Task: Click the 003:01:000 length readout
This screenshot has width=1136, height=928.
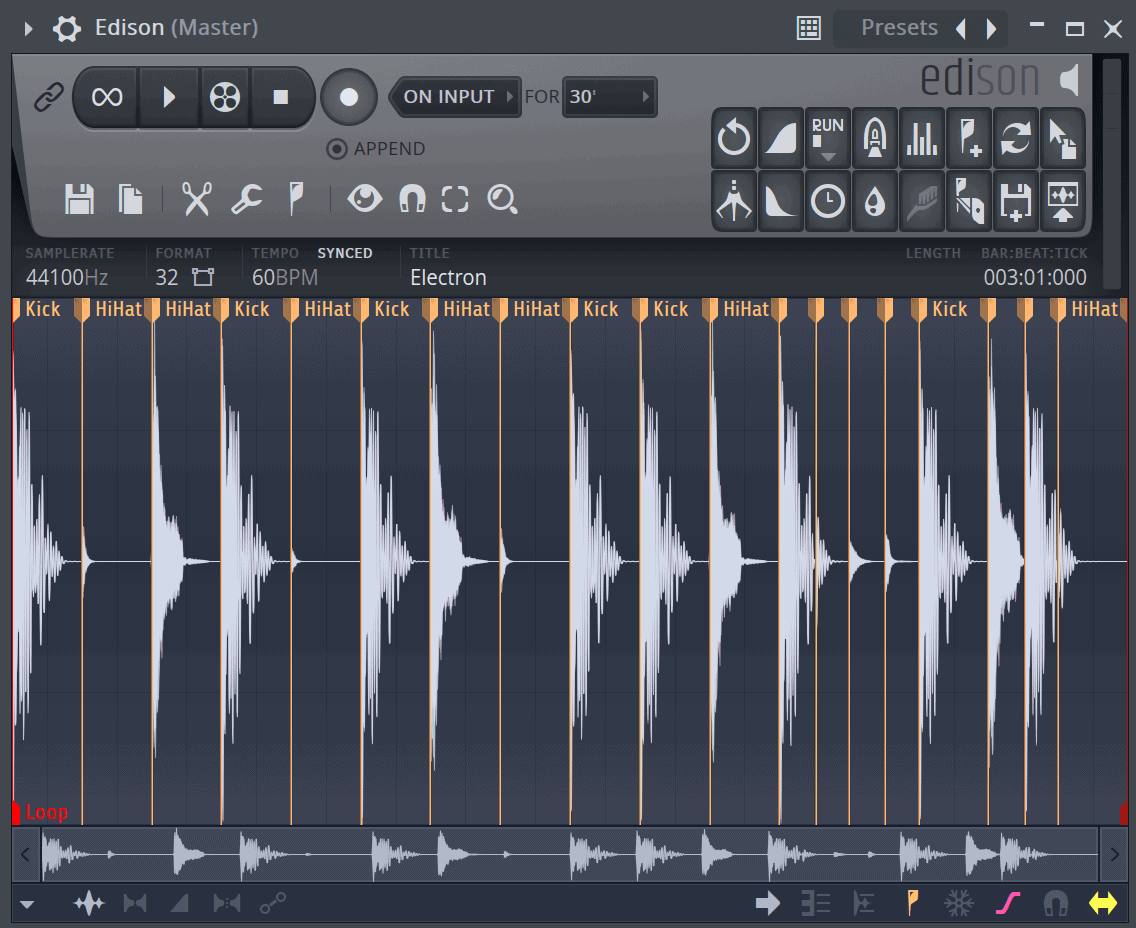Action: [x=1035, y=277]
